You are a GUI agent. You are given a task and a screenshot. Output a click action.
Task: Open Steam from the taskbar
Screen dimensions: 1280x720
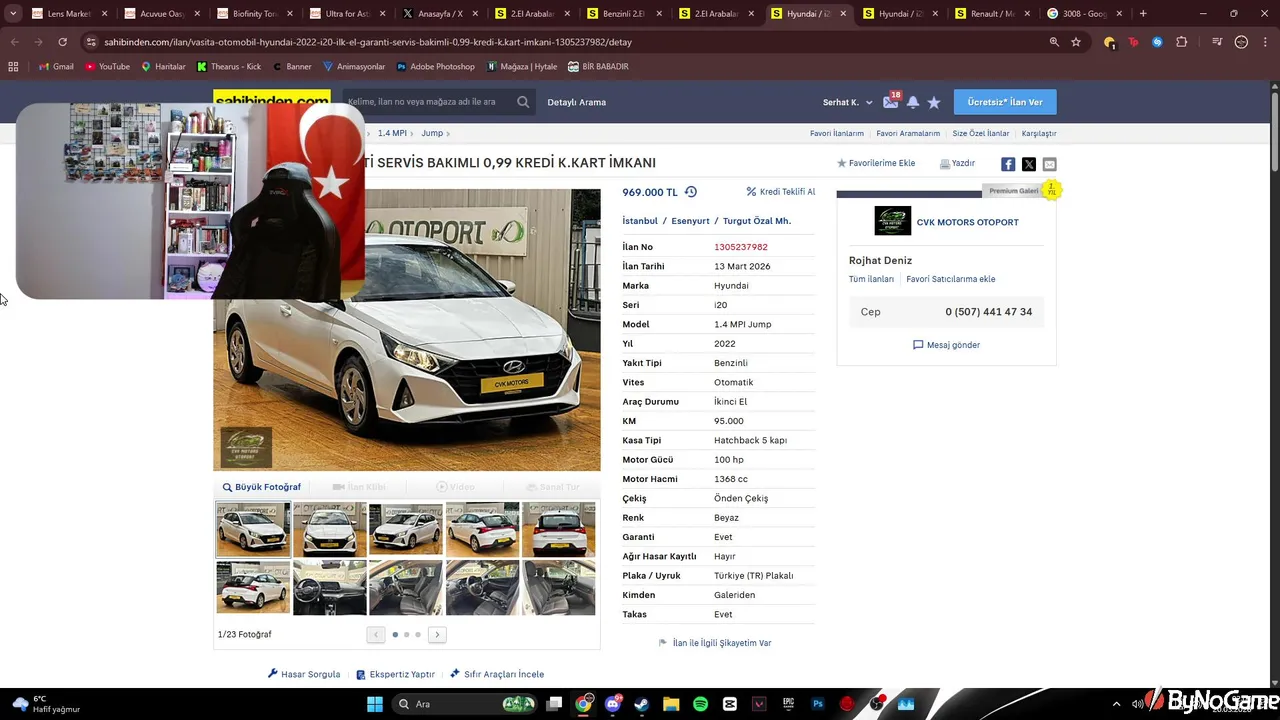(x=641, y=704)
